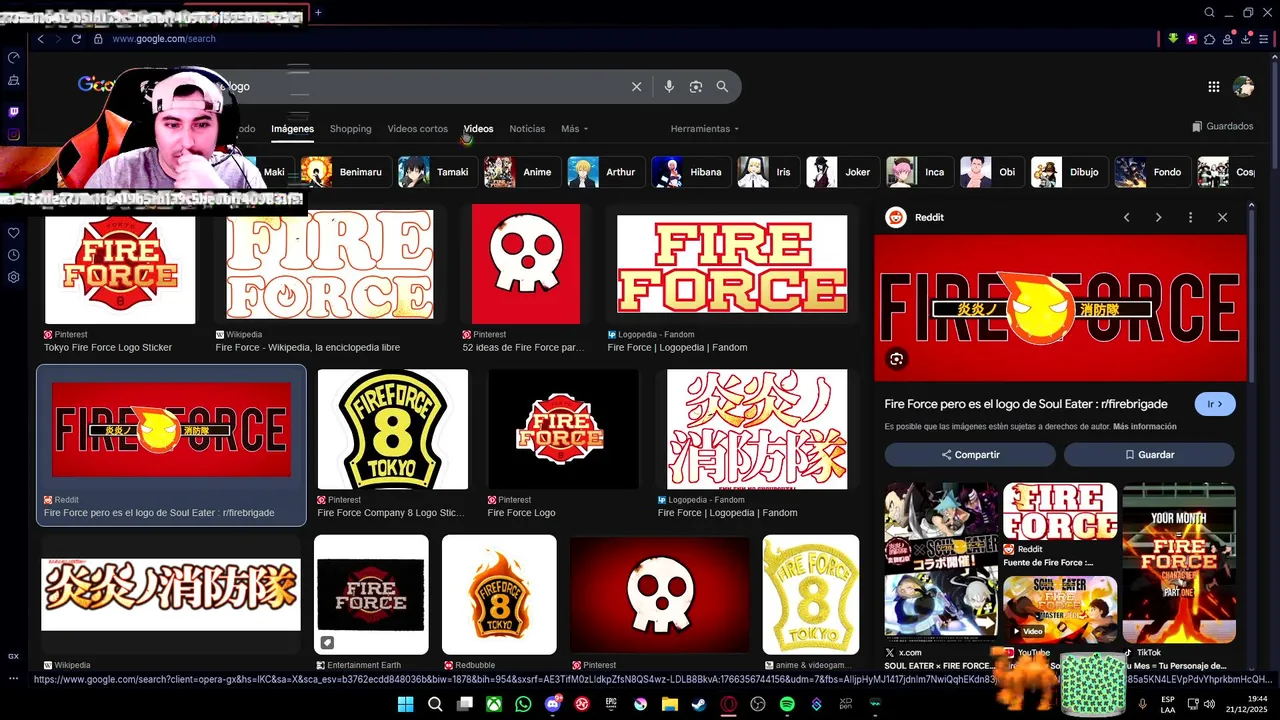
Task: Switch to the Noticias tab
Action: [527, 129]
